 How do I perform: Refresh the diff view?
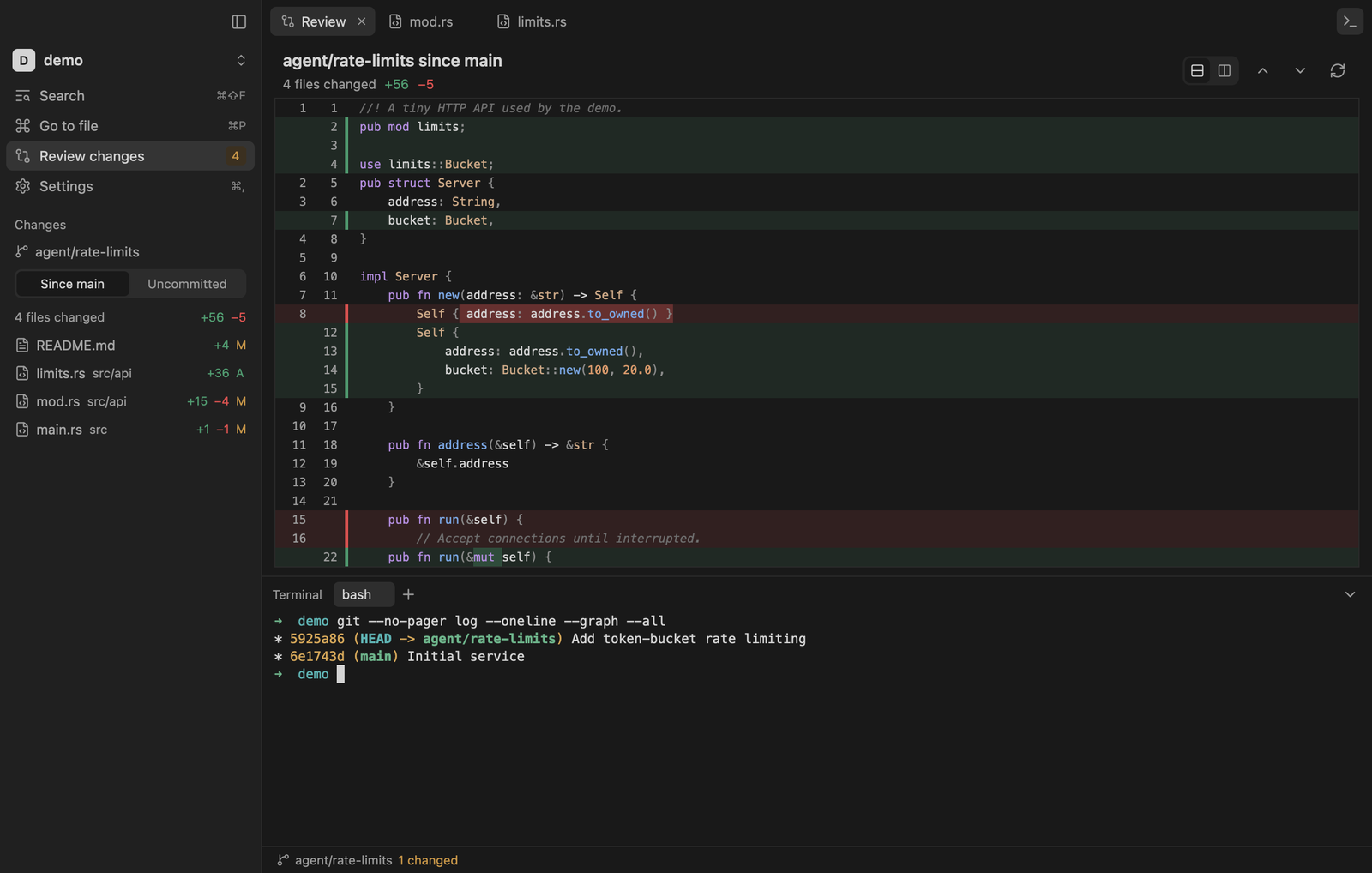click(1338, 70)
